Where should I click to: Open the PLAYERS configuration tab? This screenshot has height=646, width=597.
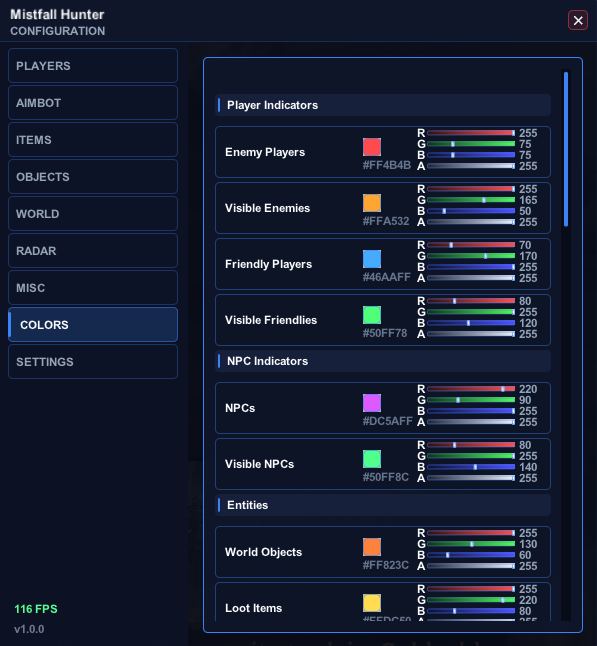coord(93,66)
